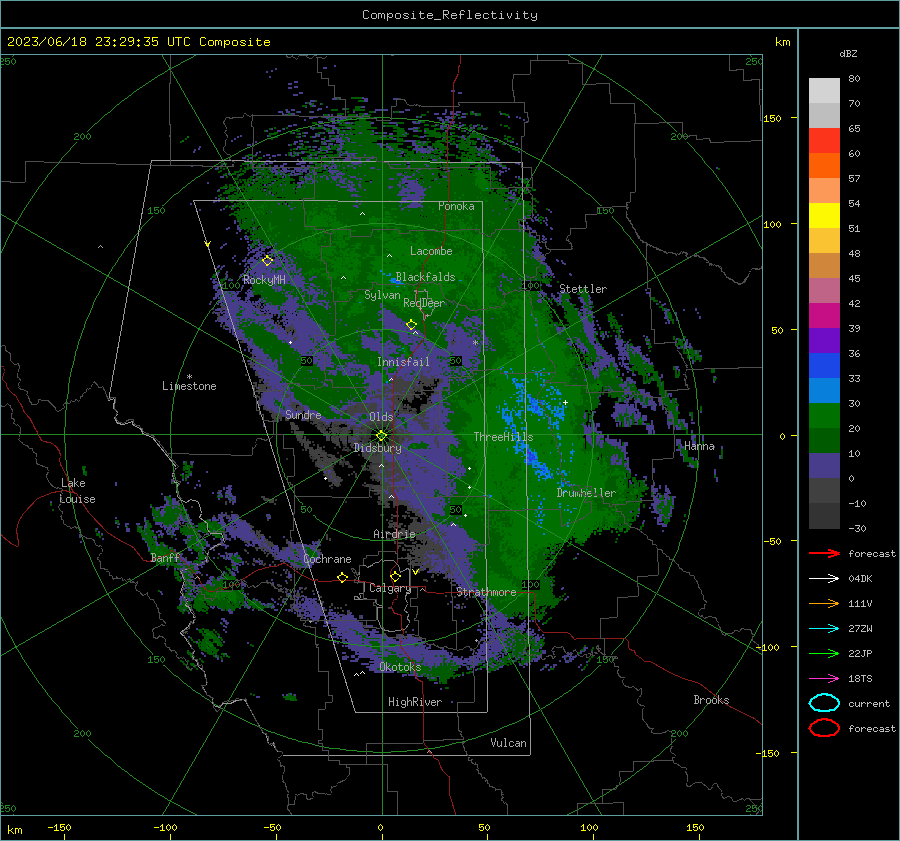The image size is (900, 841).
Task: Click the cyan current ellipse icon
Action: click(824, 703)
